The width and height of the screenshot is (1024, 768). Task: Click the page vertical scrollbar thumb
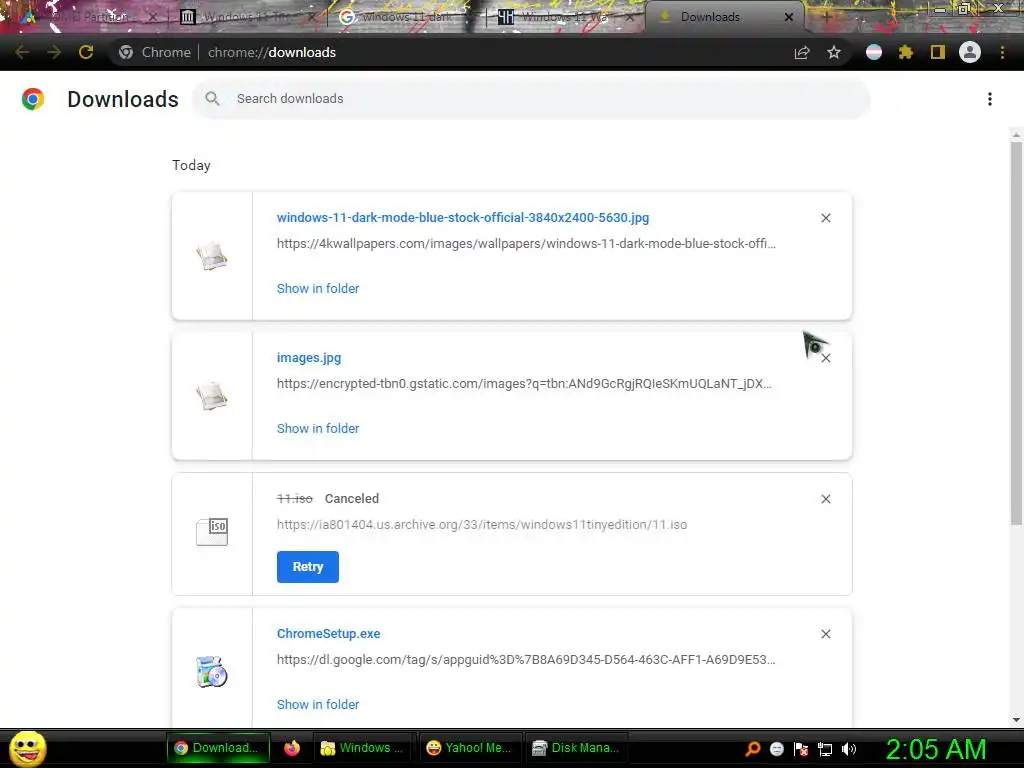click(1016, 332)
